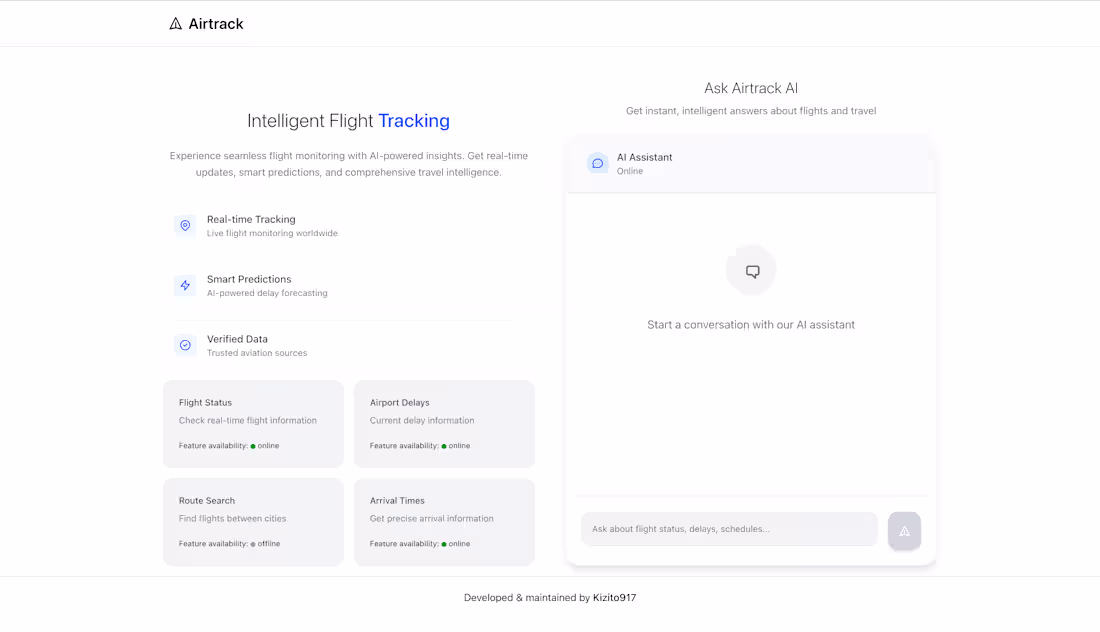Screen dimensions: 1100x632
Task: Click the 'Real-time Tracking' feature title
Action: coord(251,220)
